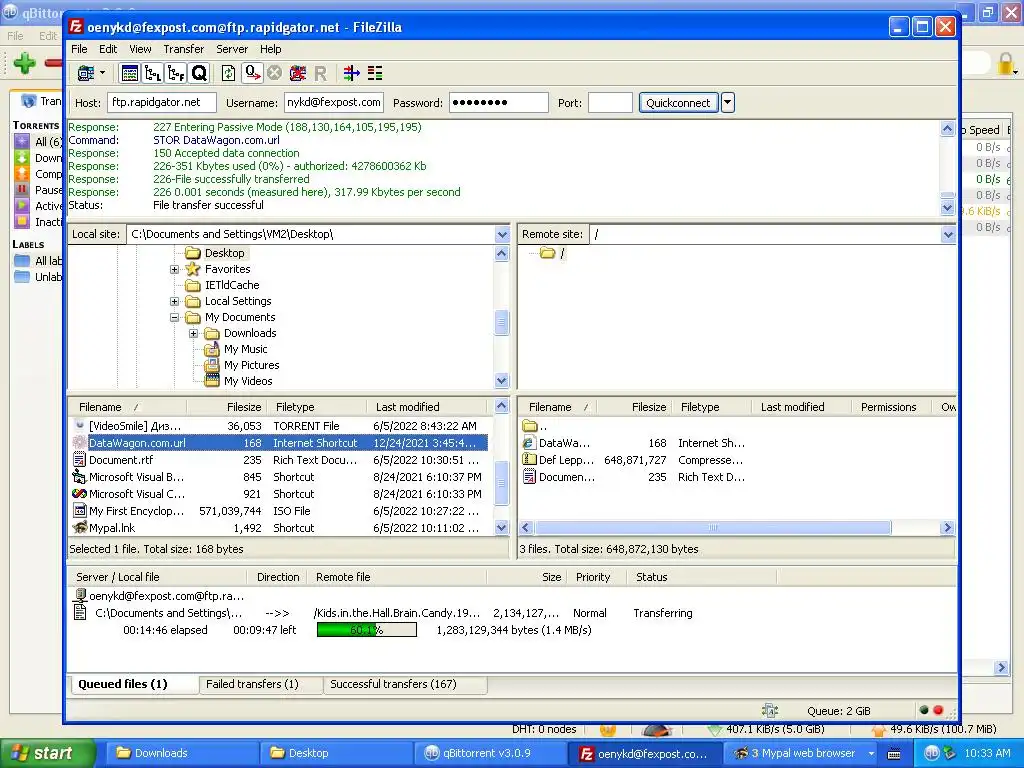Click the Host input field
This screenshot has height=768, width=1024.
(x=161, y=103)
